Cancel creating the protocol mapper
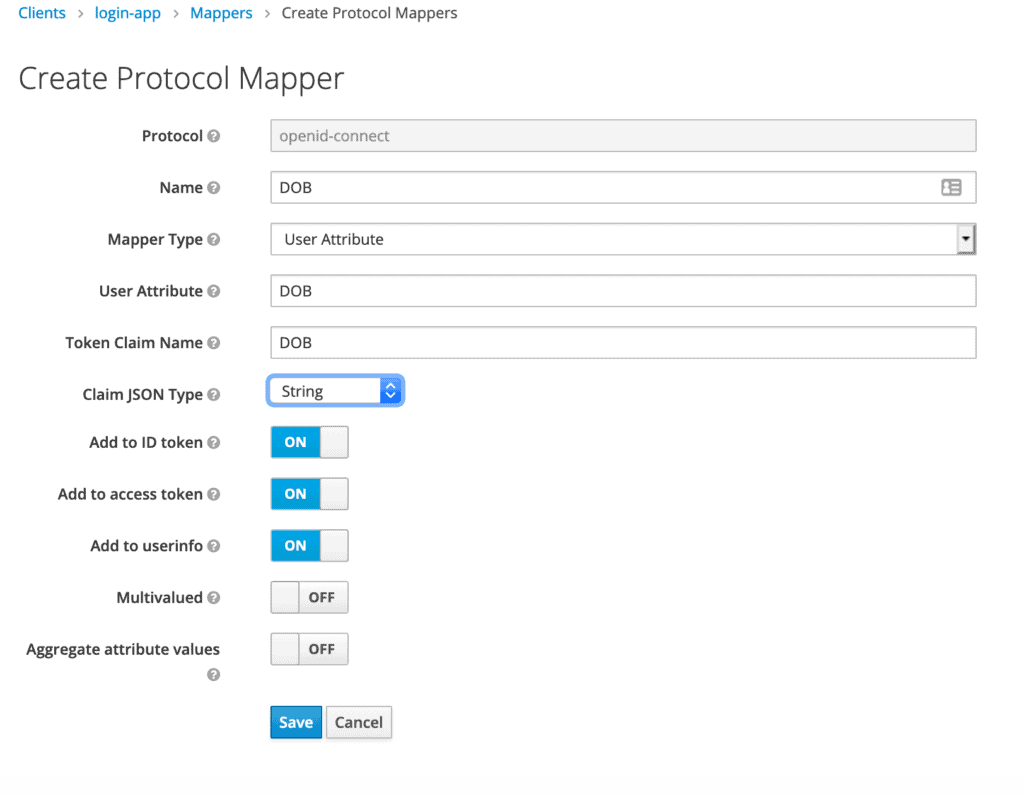Image resolution: width=1024 pixels, height=796 pixels. click(359, 723)
